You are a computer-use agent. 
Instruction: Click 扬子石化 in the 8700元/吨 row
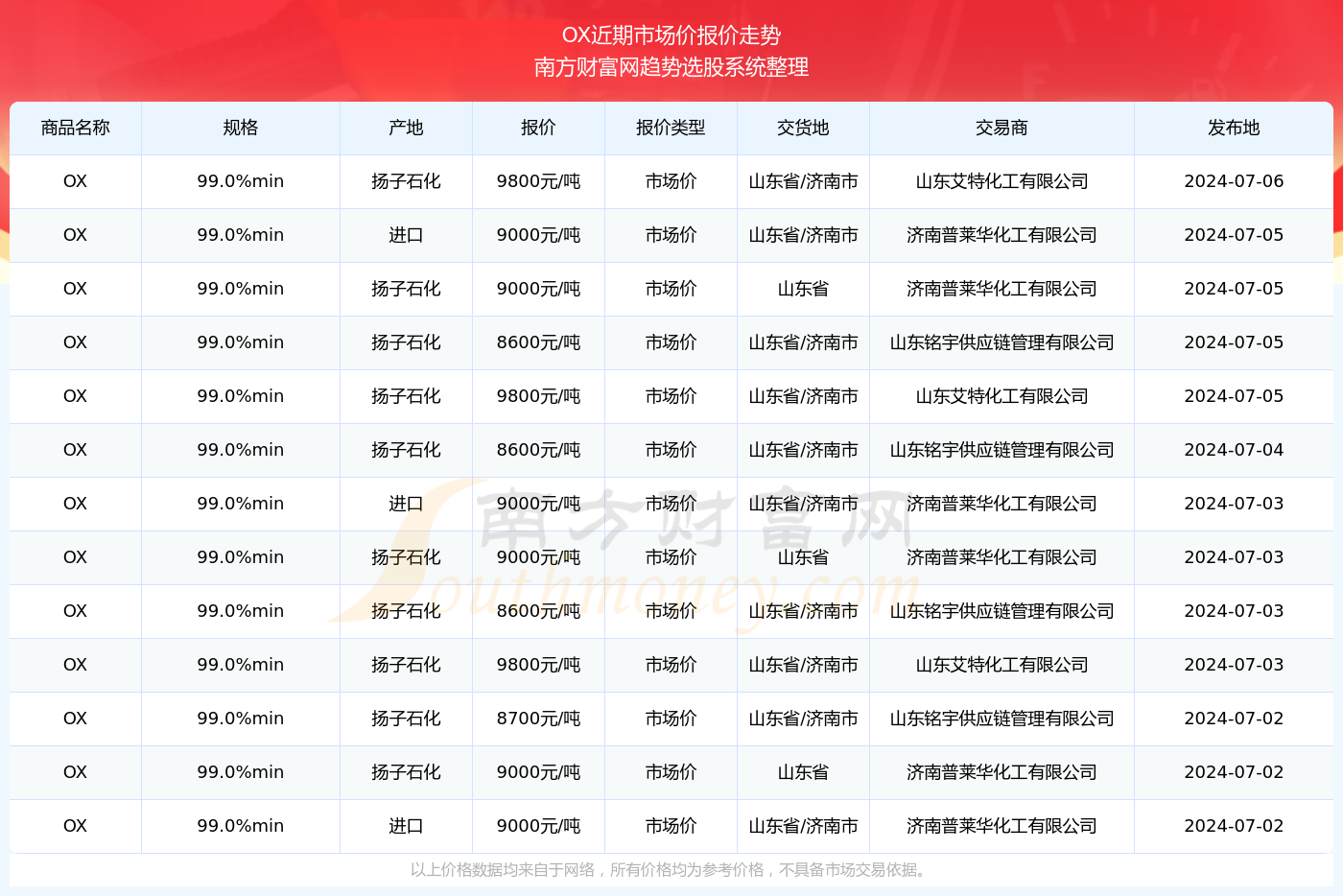click(406, 719)
